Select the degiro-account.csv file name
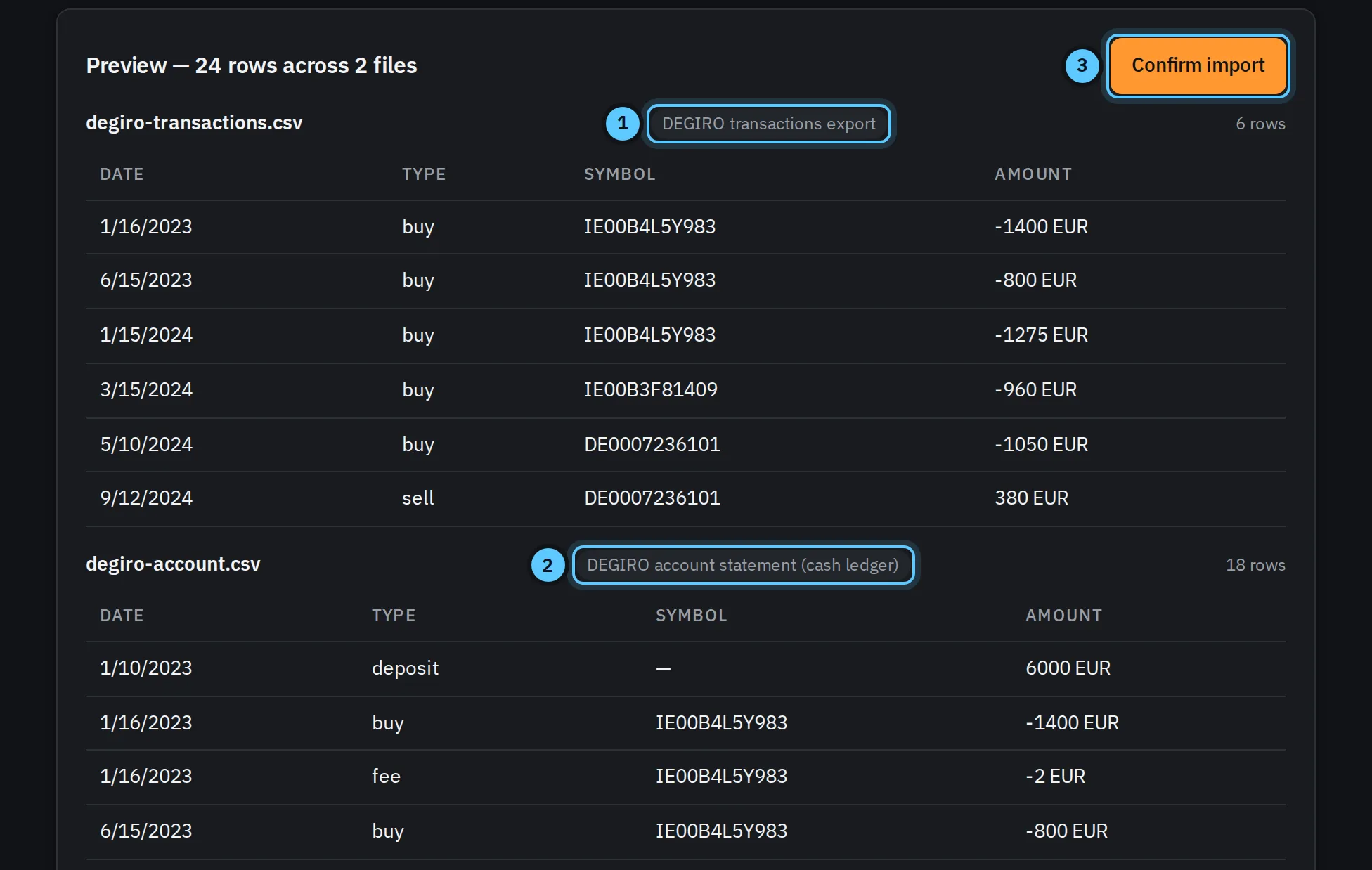Image resolution: width=1372 pixels, height=870 pixels. click(x=173, y=564)
